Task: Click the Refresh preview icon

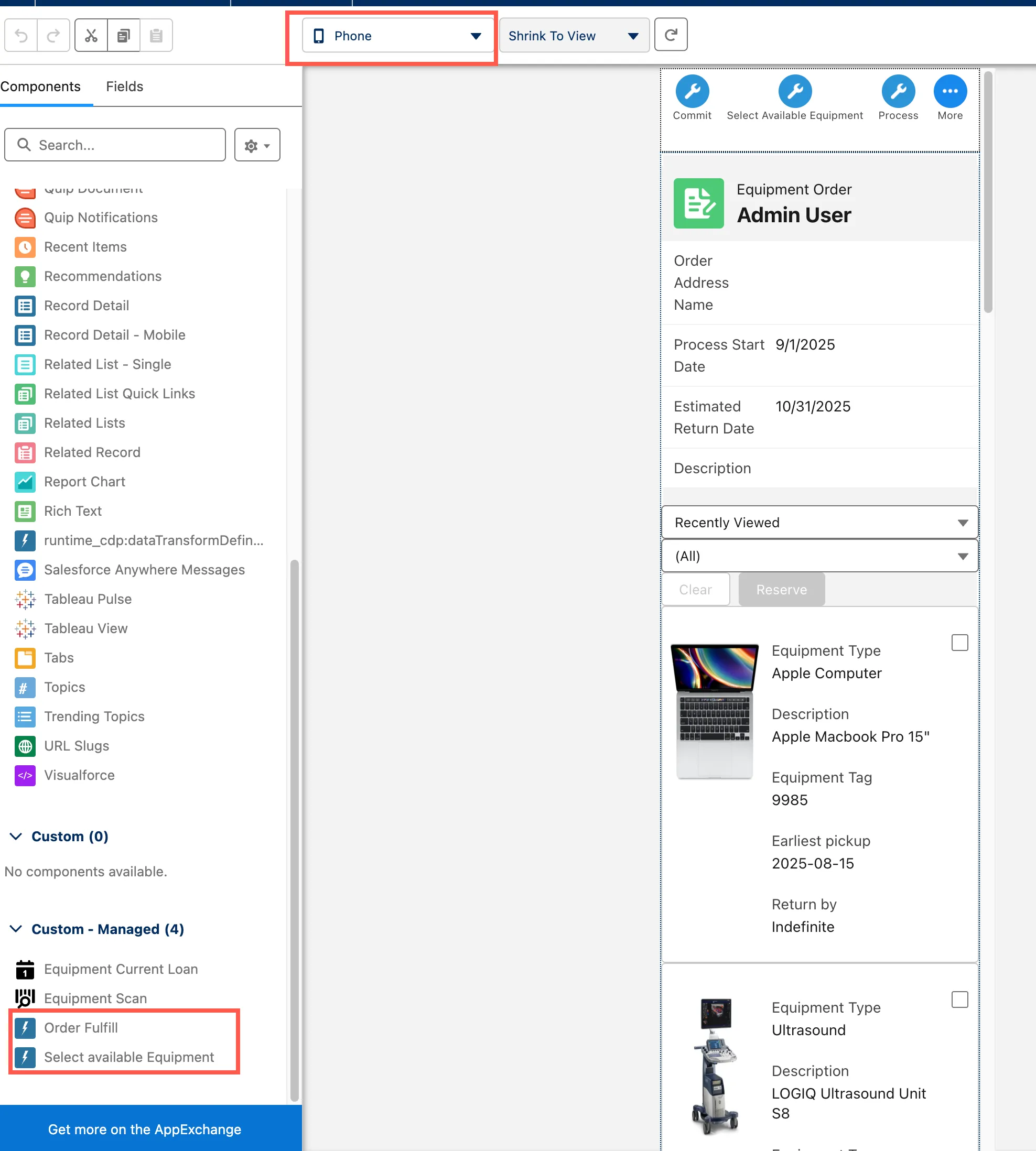Action: coord(671,35)
